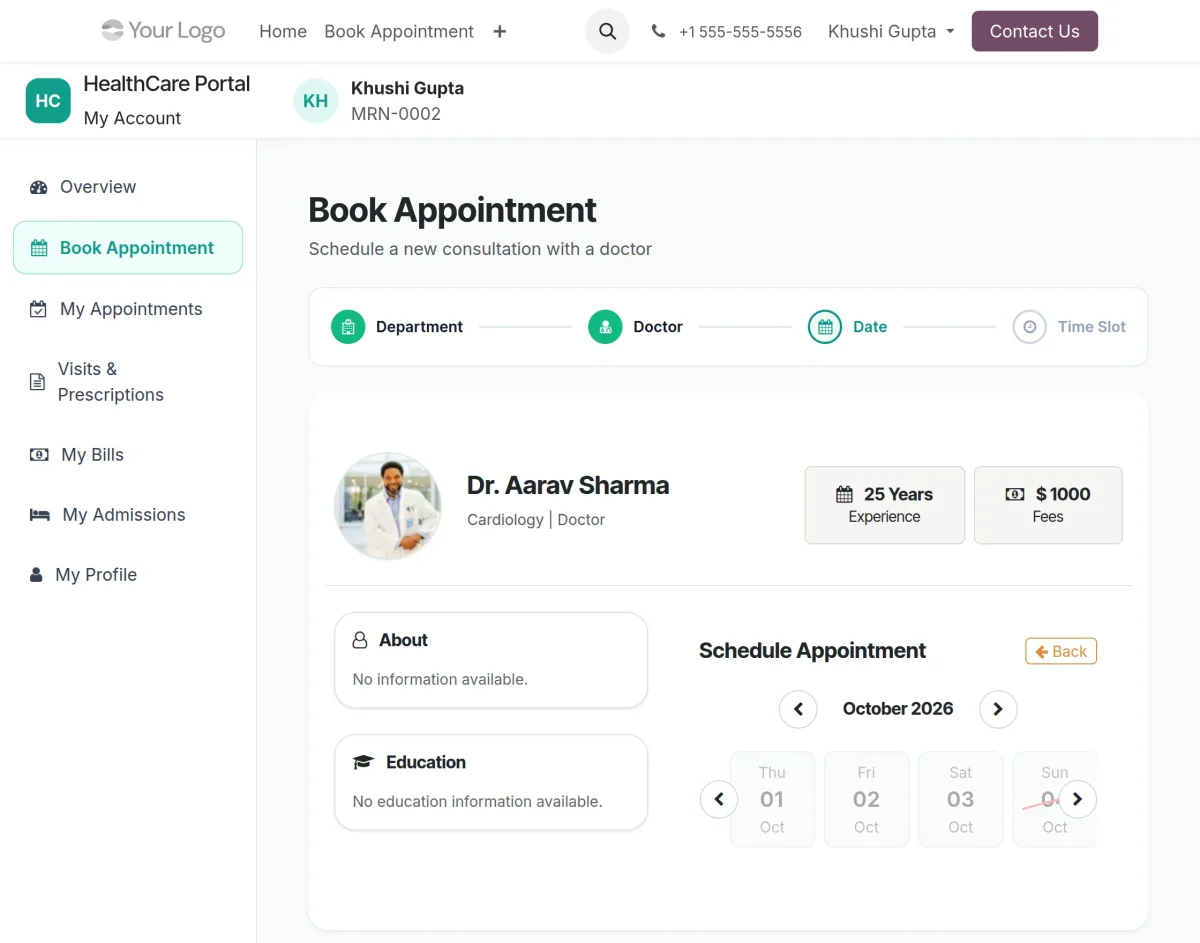The height and width of the screenshot is (943, 1200).
Task: Click the +1 555-555-5556 phone number
Action: click(x=740, y=32)
